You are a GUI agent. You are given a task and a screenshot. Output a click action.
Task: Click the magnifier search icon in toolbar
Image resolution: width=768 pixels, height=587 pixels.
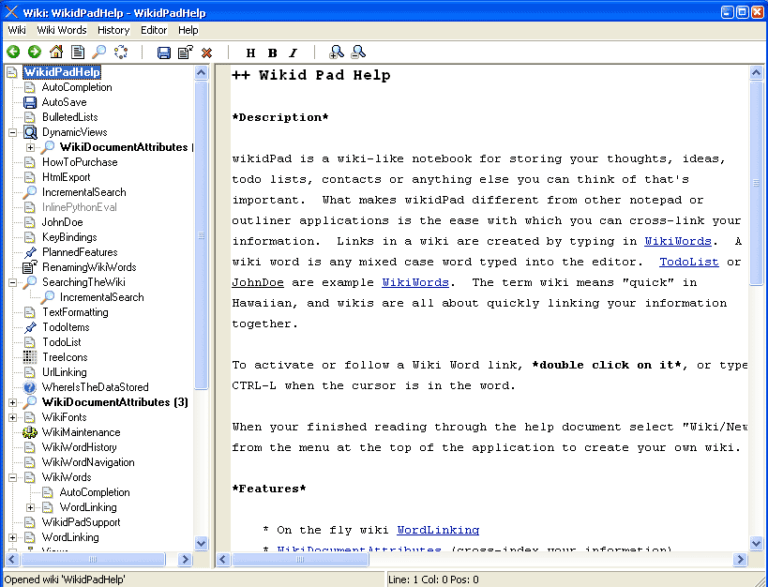pos(99,52)
